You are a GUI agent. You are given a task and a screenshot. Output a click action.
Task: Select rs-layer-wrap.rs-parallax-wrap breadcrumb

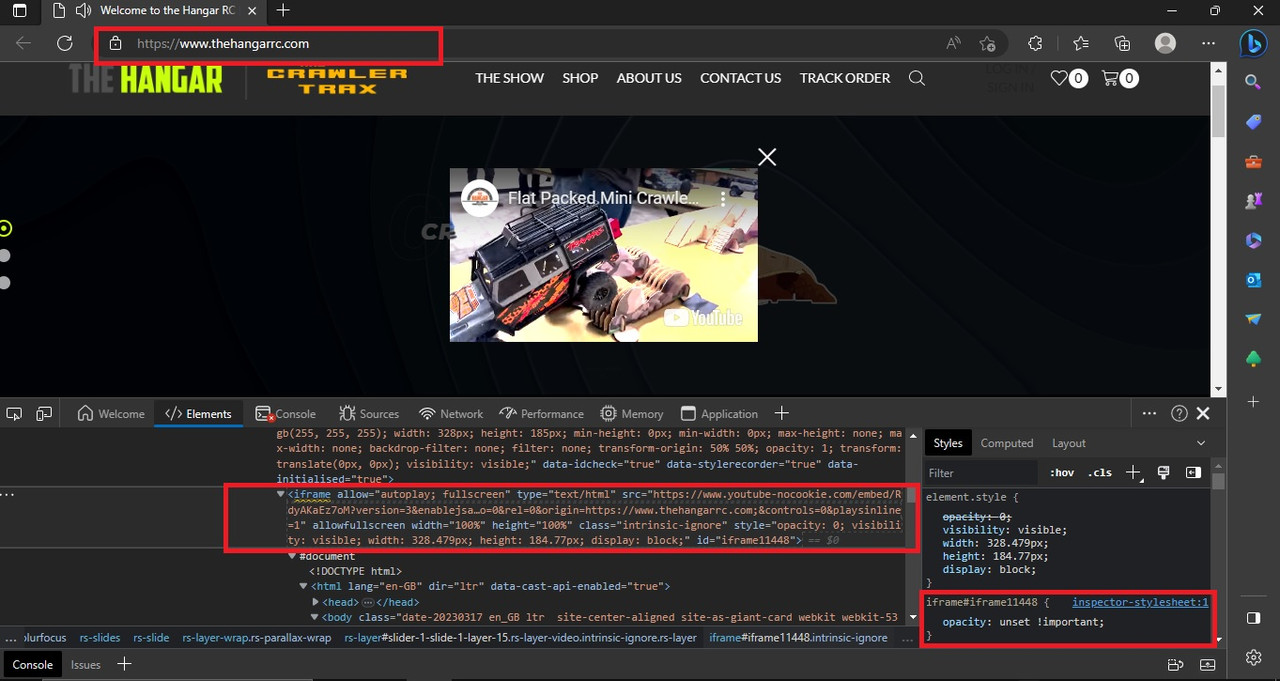coord(257,638)
